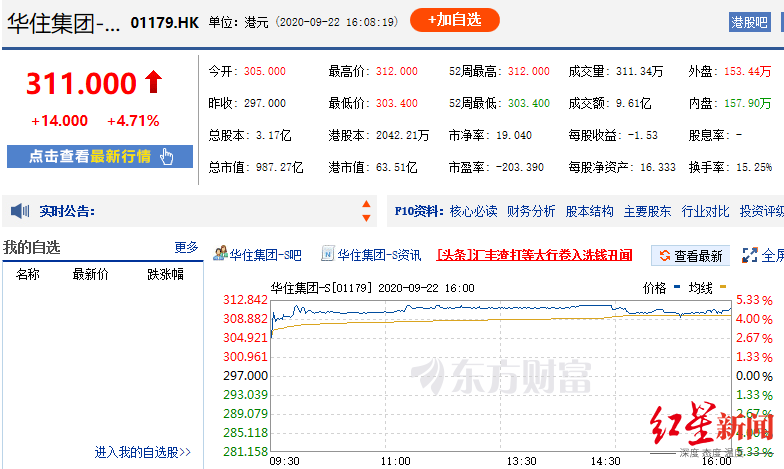This screenshot has height=469, width=784.
Task: Open the 港股吧 forum button
Action: [x=749, y=22]
